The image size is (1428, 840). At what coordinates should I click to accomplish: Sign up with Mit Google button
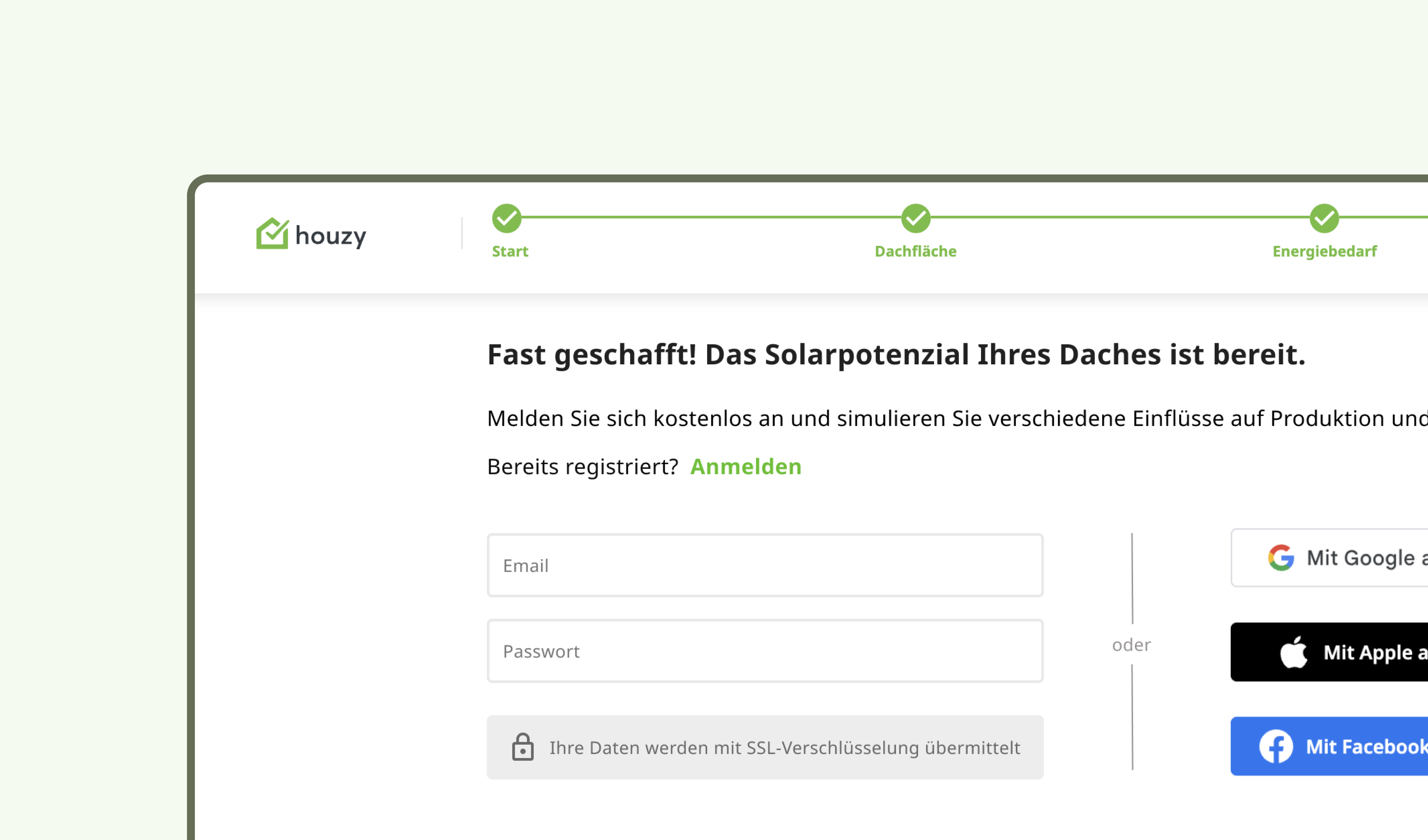pyautogui.click(x=1329, y=558)
